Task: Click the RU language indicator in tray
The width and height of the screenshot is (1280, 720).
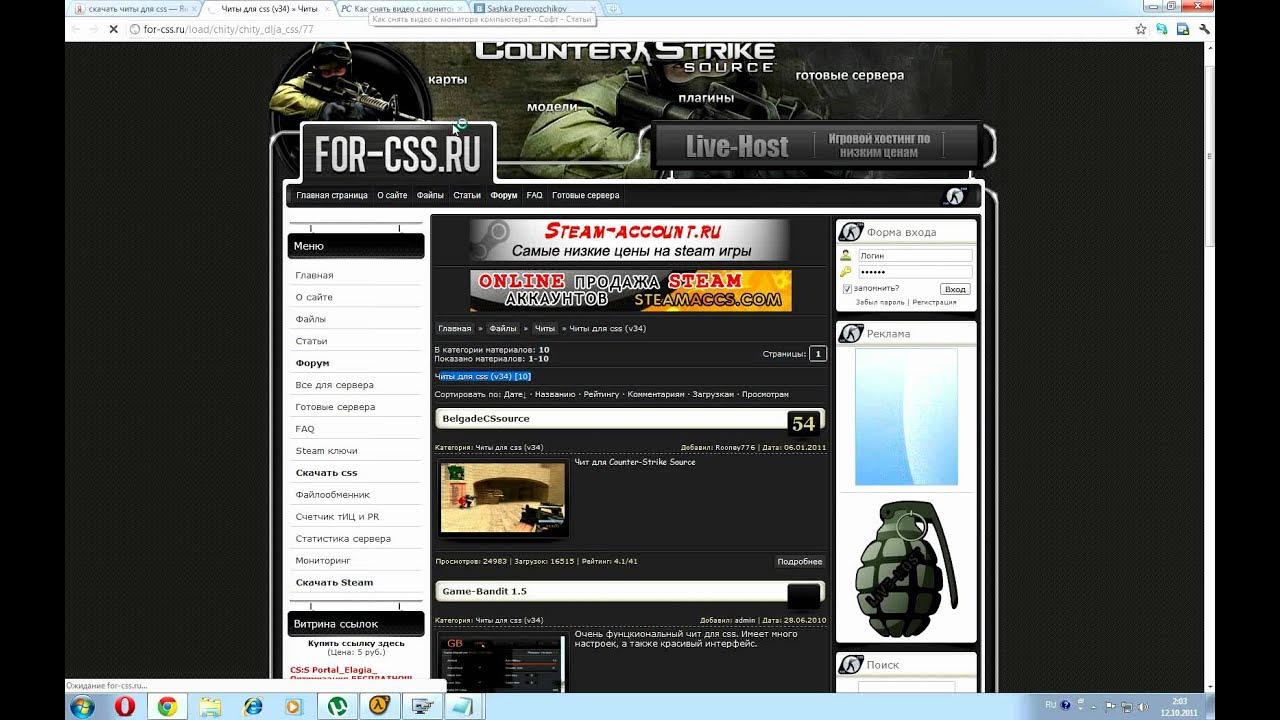Action: point(1051,705)
